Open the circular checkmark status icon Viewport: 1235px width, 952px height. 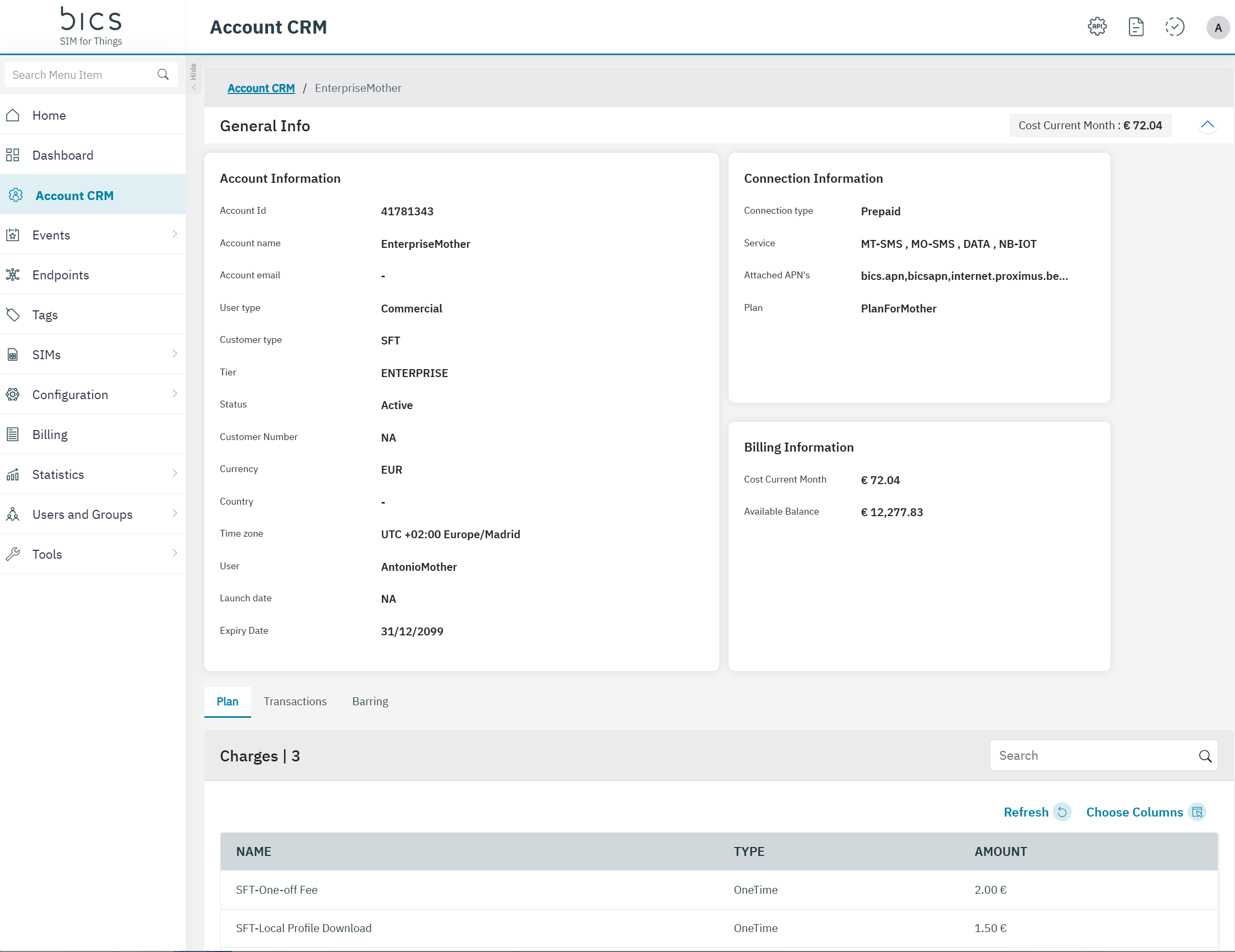(1175, 27)
